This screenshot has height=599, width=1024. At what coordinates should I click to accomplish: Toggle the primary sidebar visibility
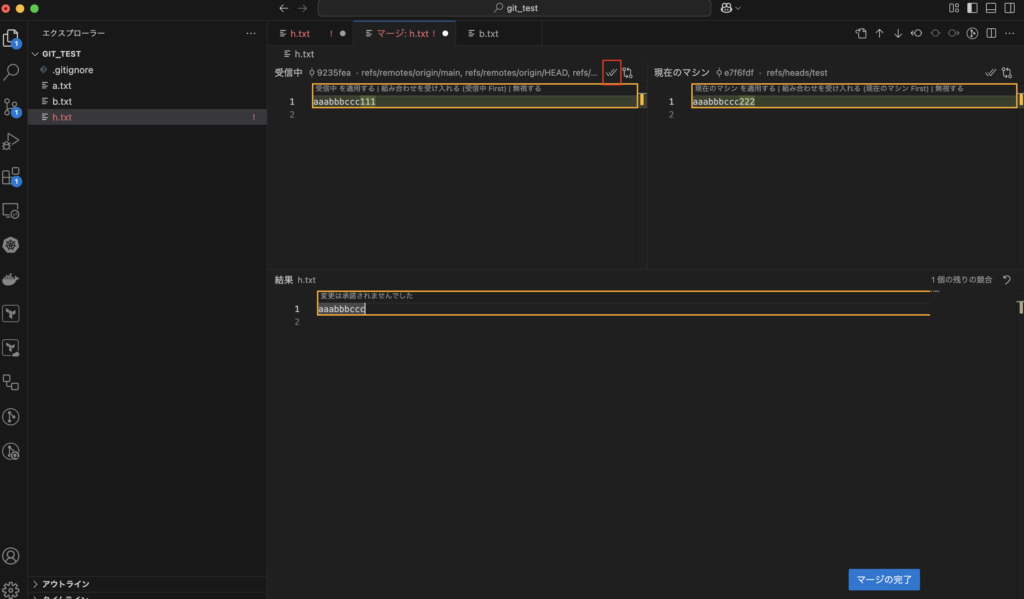point(972,8)
